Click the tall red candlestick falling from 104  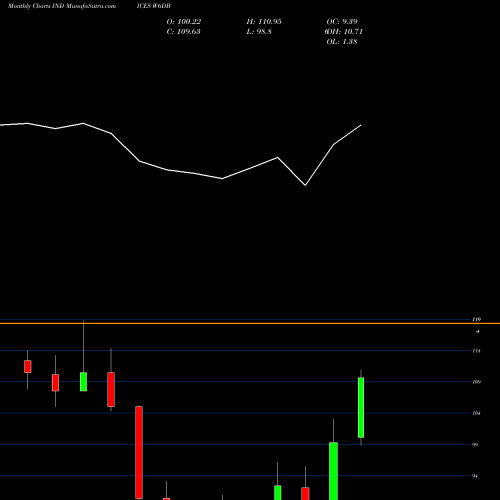(x=139, y=452)
